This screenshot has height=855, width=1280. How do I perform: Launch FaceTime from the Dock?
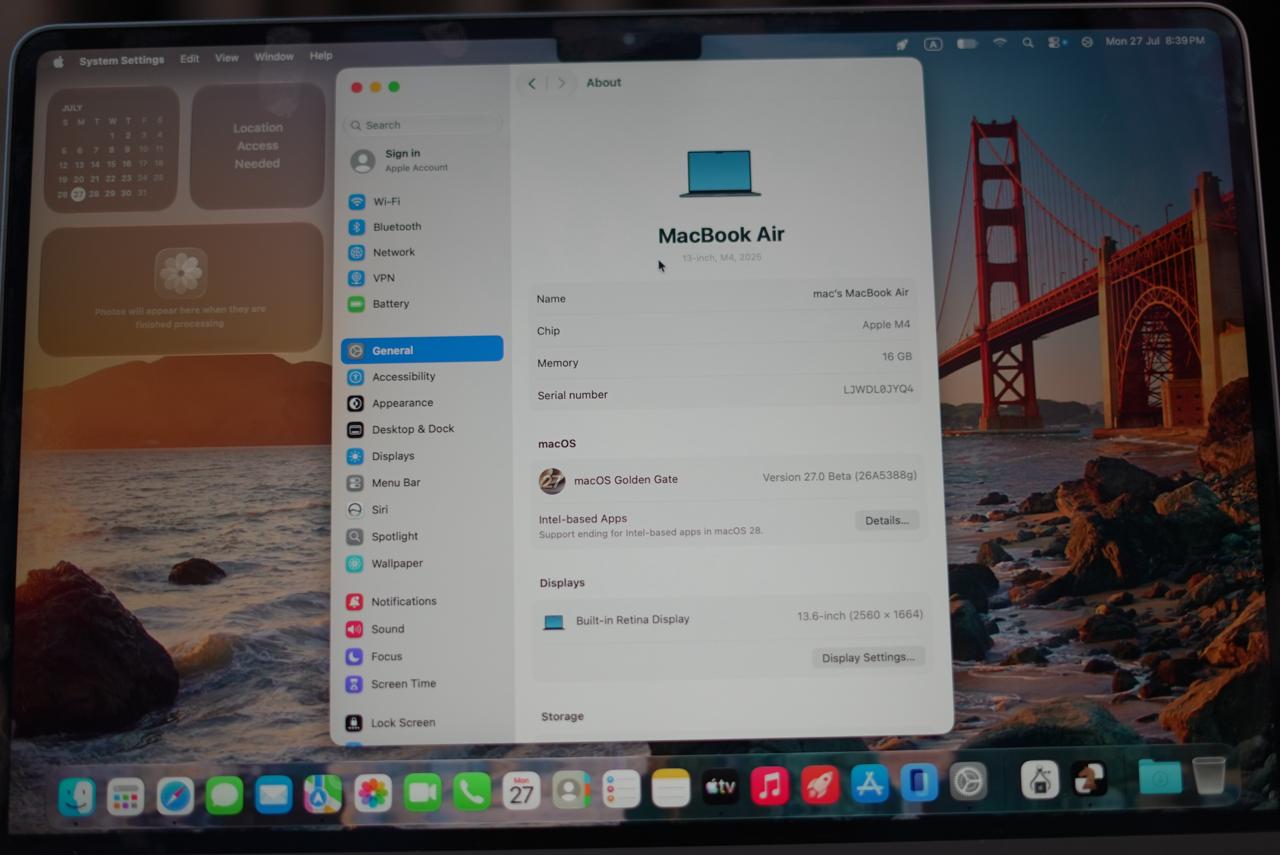(x=422, y=793)
